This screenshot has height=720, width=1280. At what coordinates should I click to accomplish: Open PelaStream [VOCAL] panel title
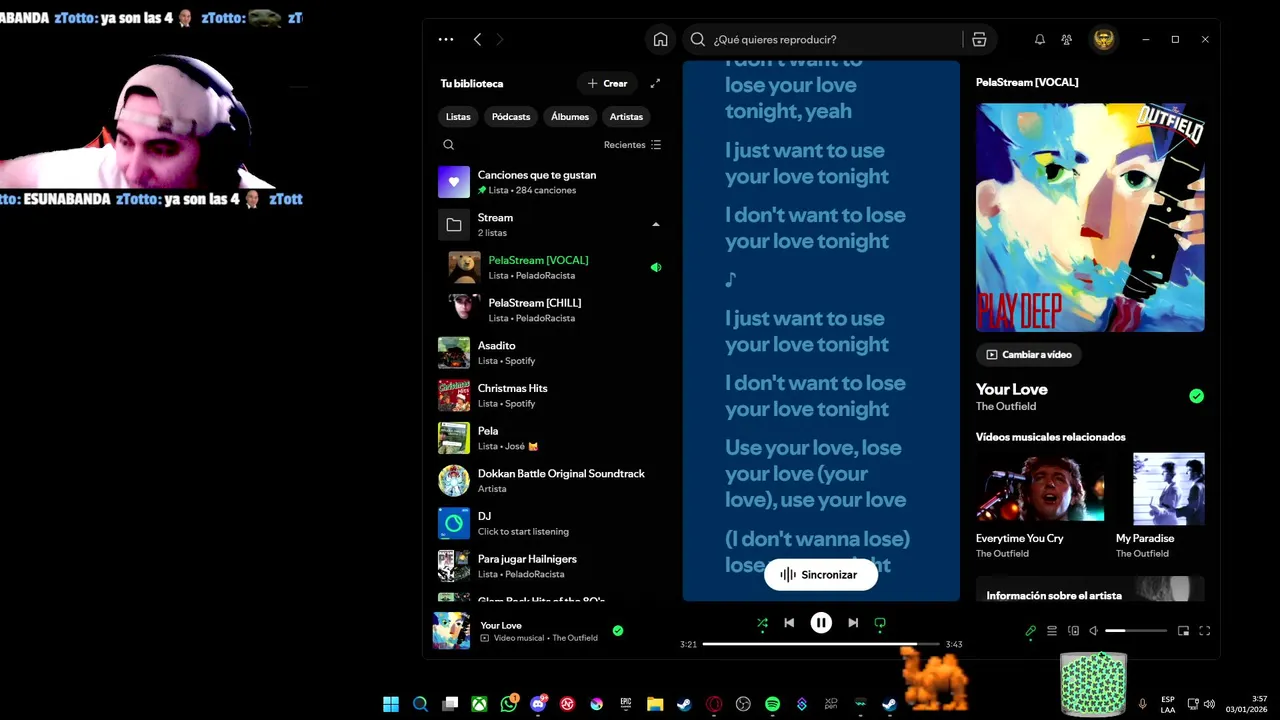click(x=1027, y=82)
